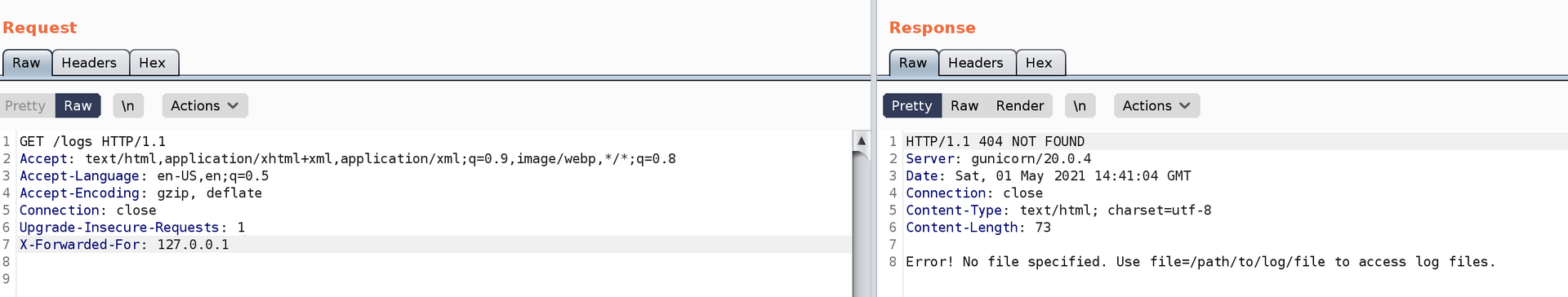Select Raw view in Response toolbar
Screen dimensions: 1568x297
[964, 106]
